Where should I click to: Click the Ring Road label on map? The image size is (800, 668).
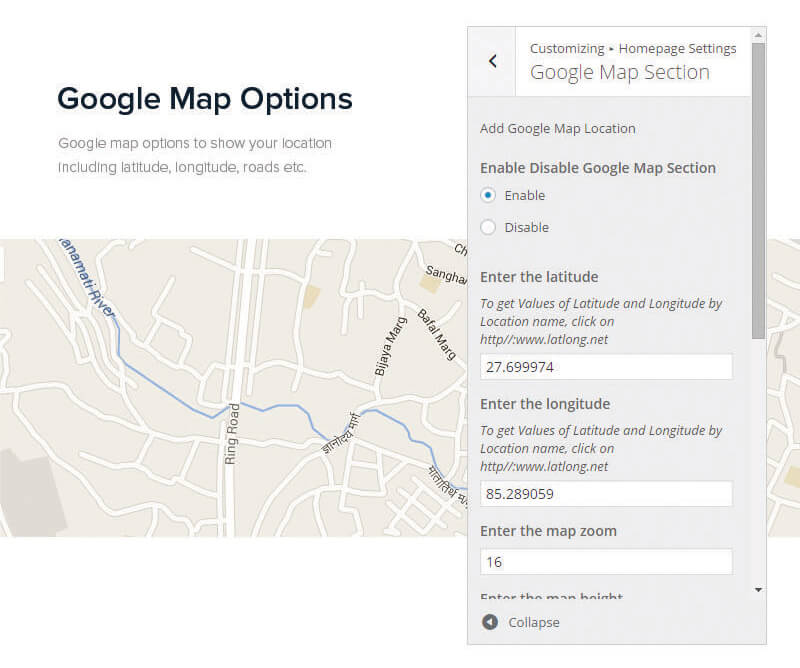pyautogui.click(x=231, y=434)
